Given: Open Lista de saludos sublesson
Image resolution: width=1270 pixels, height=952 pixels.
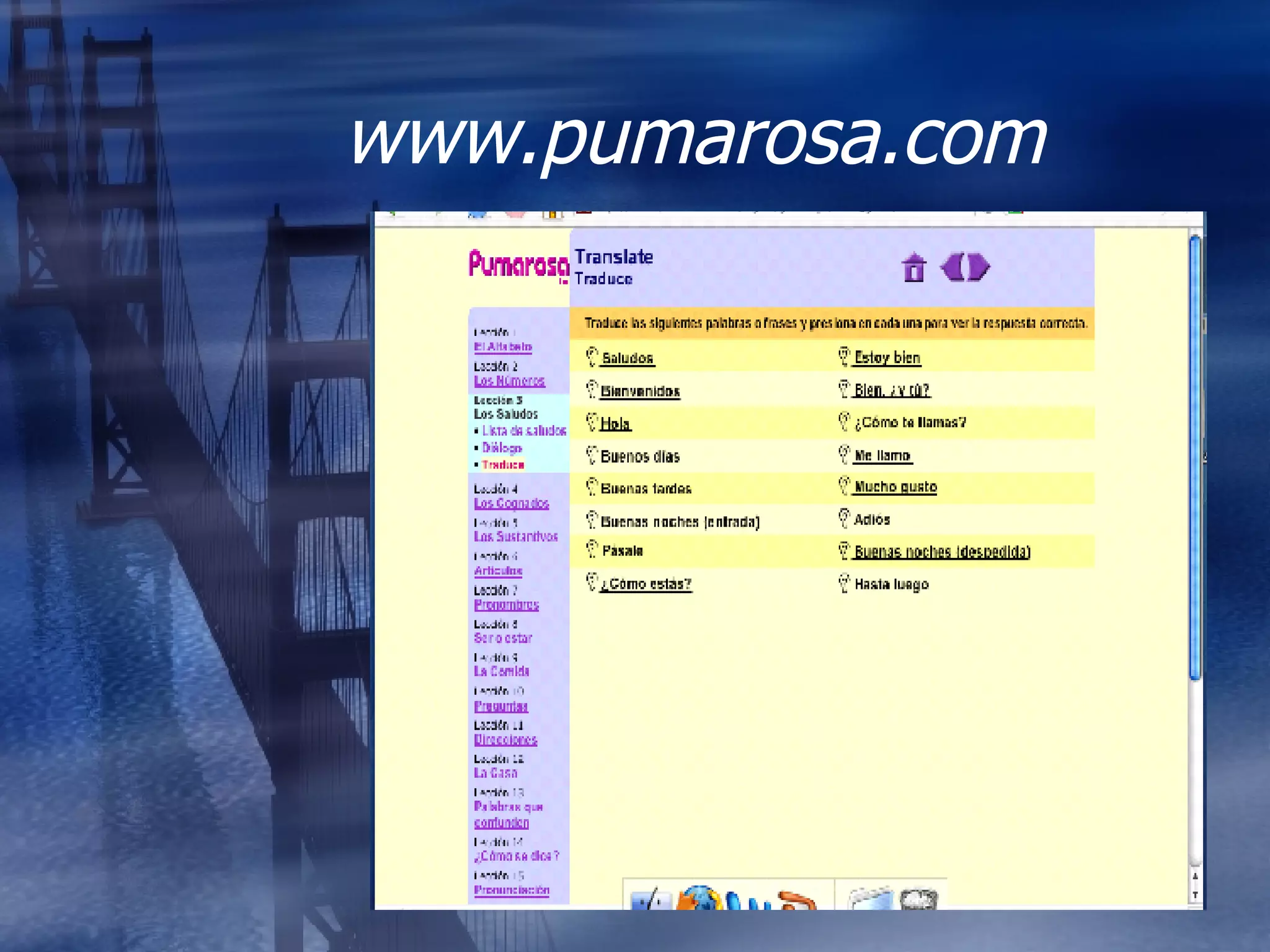Looking at the screenshot, I should 524,431.
